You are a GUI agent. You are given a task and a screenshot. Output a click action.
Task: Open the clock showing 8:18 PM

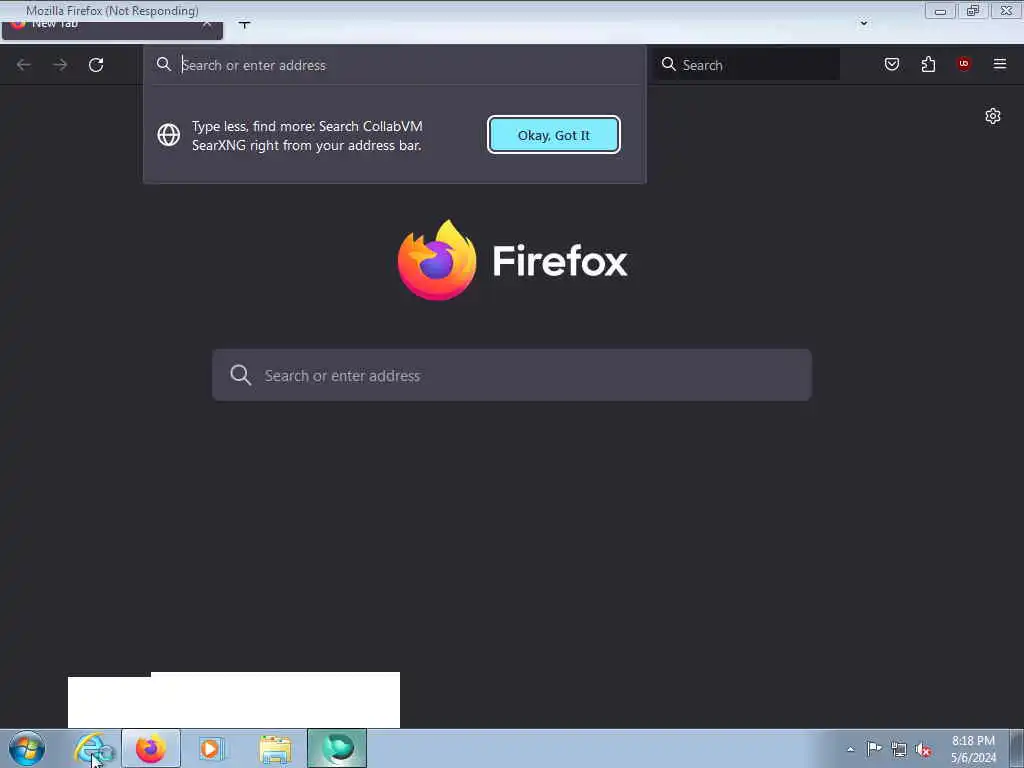tap(973, 749)
